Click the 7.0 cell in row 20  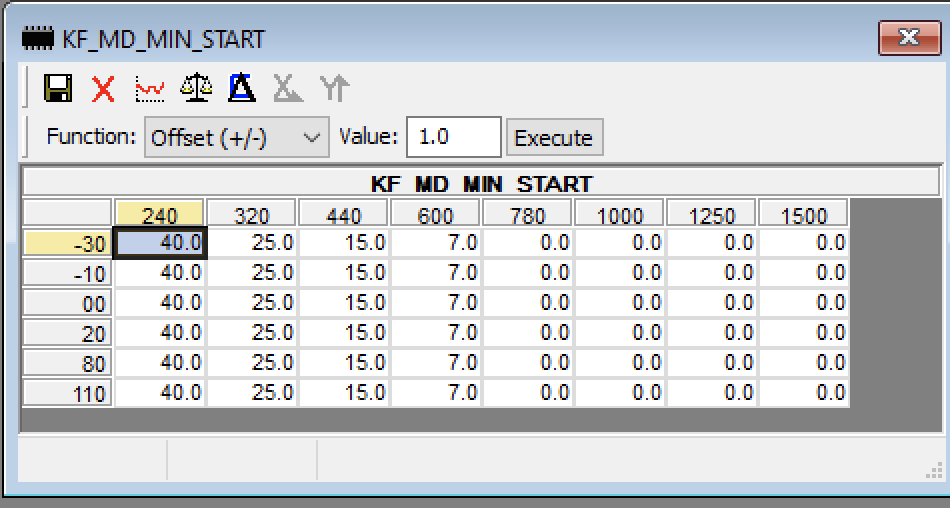click(436, 333)
